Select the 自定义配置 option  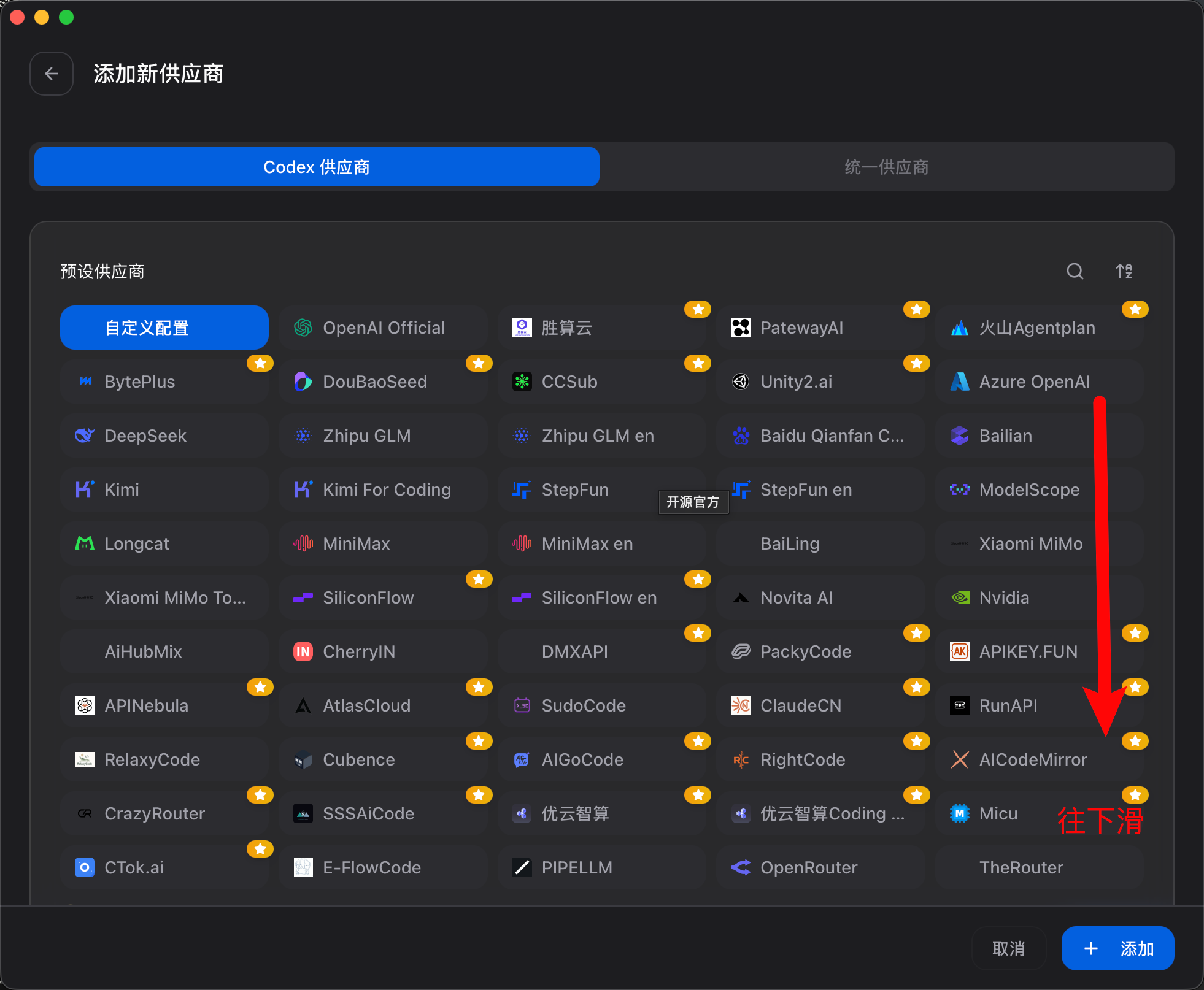(x=164, y=328)
